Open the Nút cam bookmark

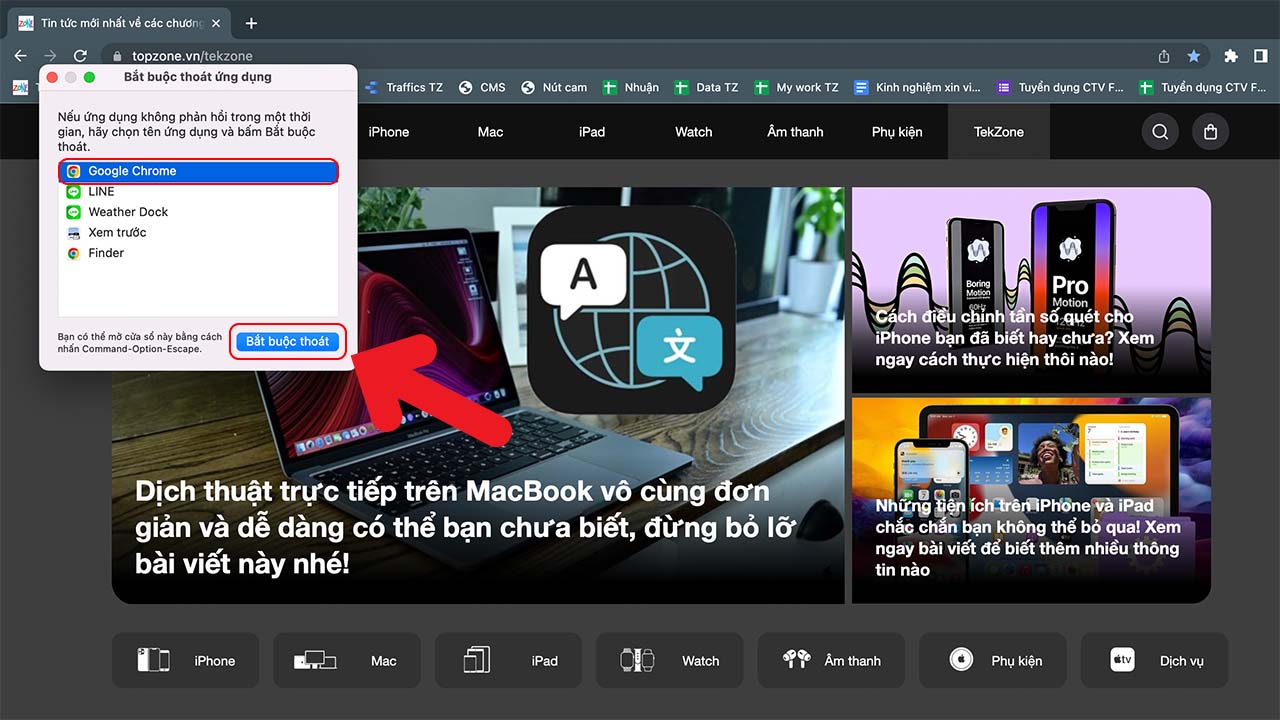point(554,88)
